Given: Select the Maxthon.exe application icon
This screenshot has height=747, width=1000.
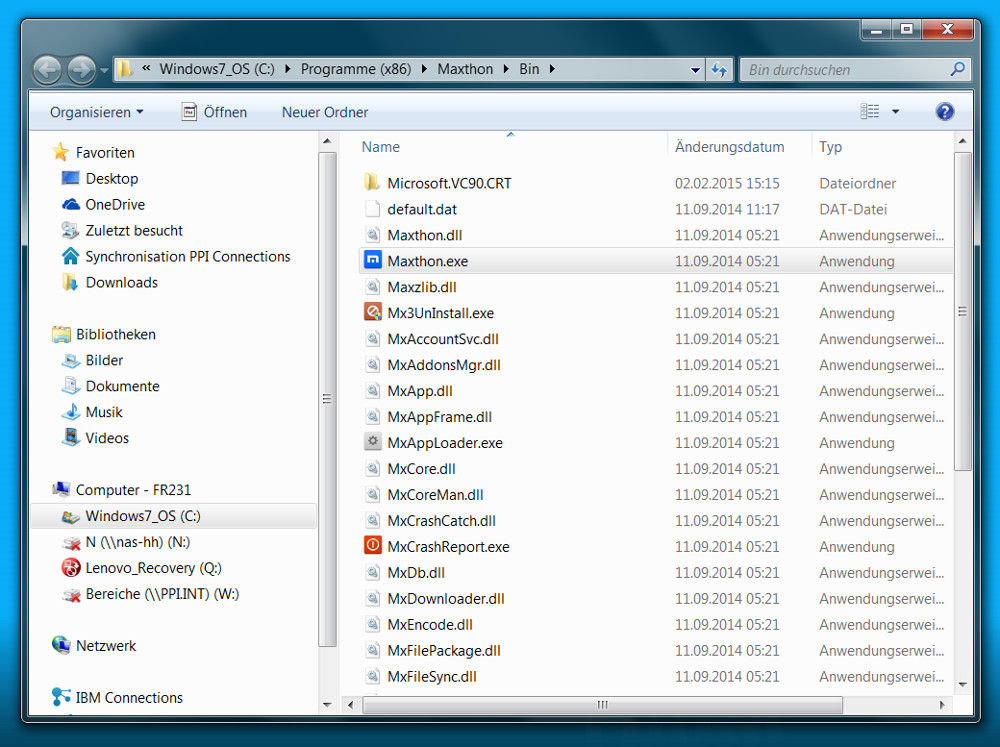Looking at the screenshot, I should [x=372, y=261].
